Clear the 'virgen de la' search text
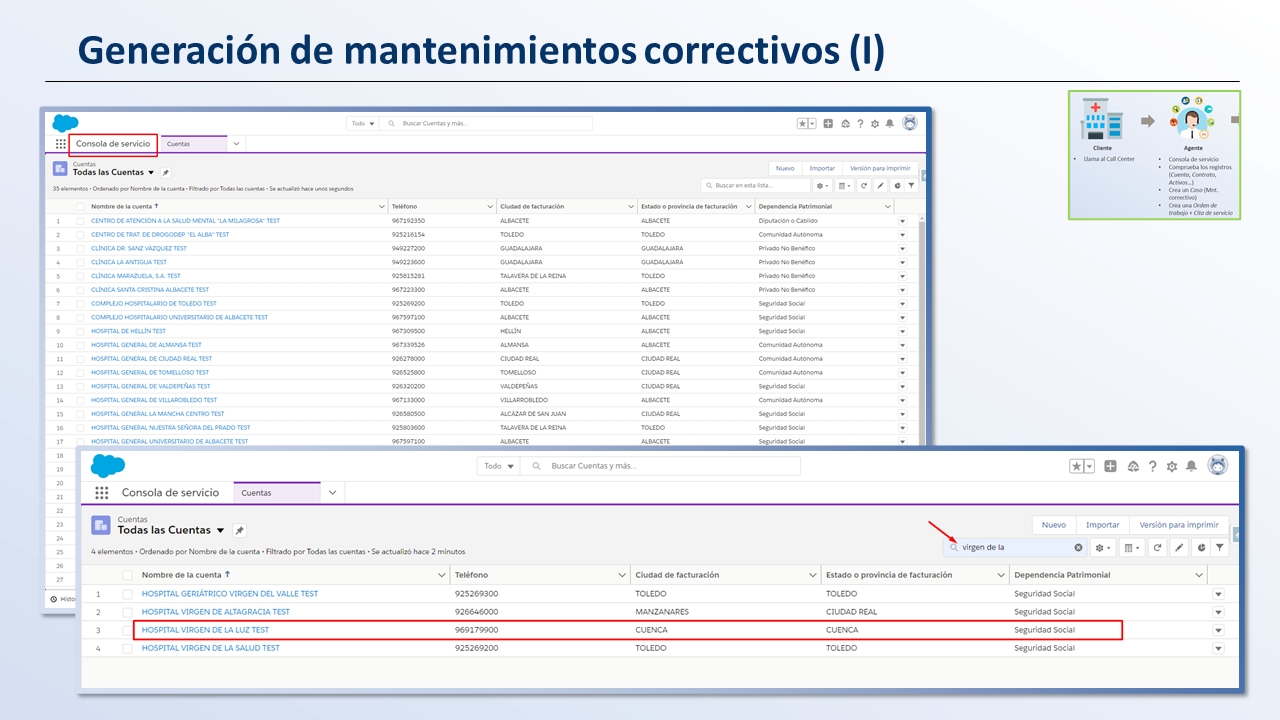 [1078, 547]
